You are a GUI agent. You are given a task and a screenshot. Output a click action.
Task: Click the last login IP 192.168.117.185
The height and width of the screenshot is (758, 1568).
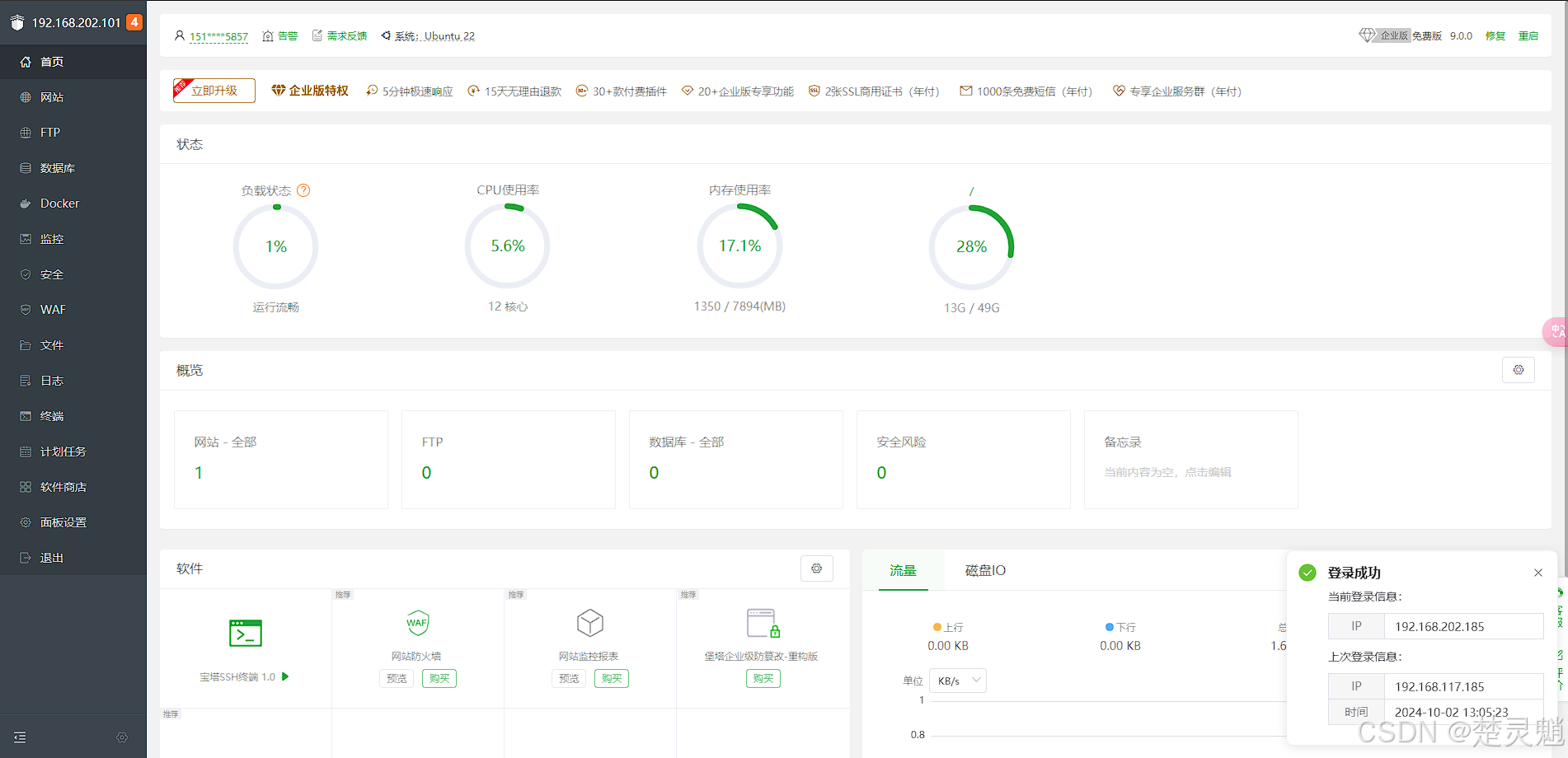click(x=1439, y=686)
